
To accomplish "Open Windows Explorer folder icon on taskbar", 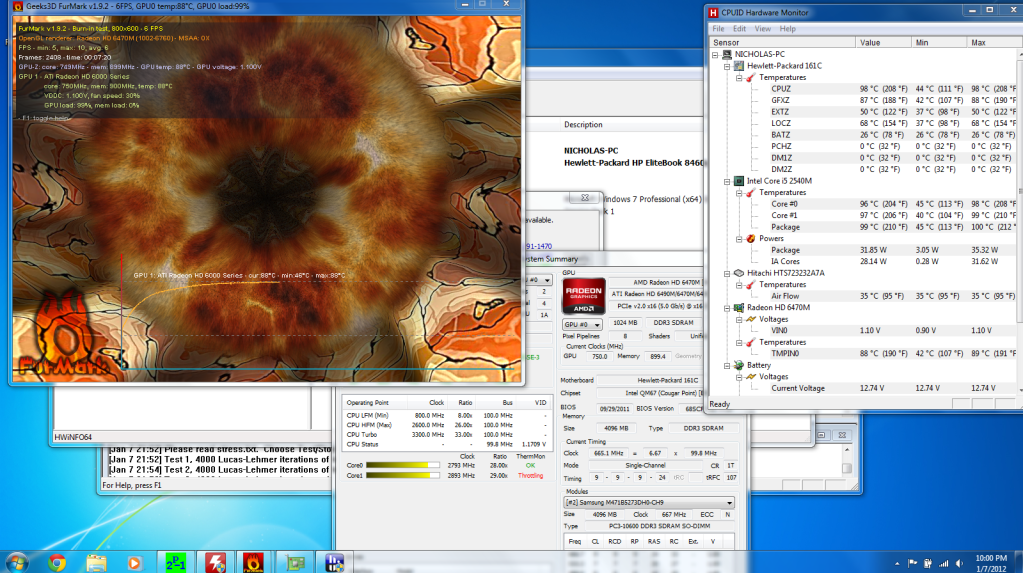I will [x=96, y=562].
